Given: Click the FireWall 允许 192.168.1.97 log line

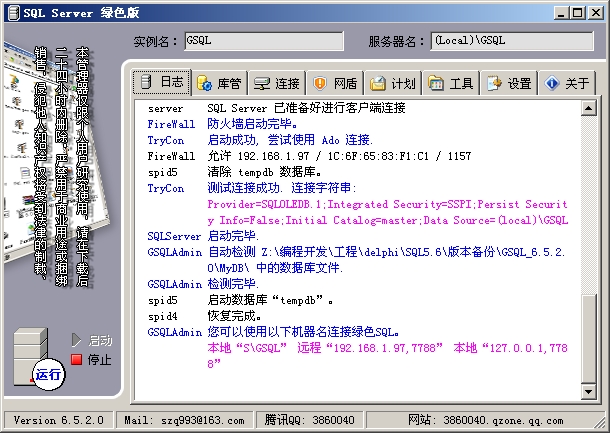Looking at the screenshot, I should pyautogui.click(x=309, y=156).
